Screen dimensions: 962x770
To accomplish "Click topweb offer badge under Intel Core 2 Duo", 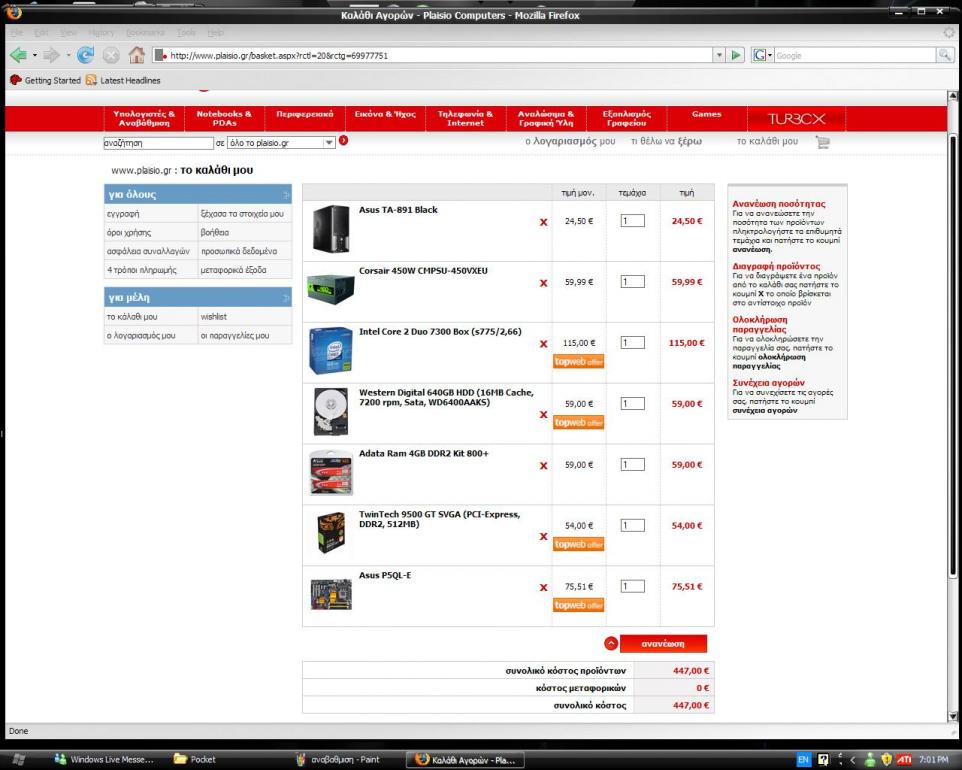I will pos(579,361).
